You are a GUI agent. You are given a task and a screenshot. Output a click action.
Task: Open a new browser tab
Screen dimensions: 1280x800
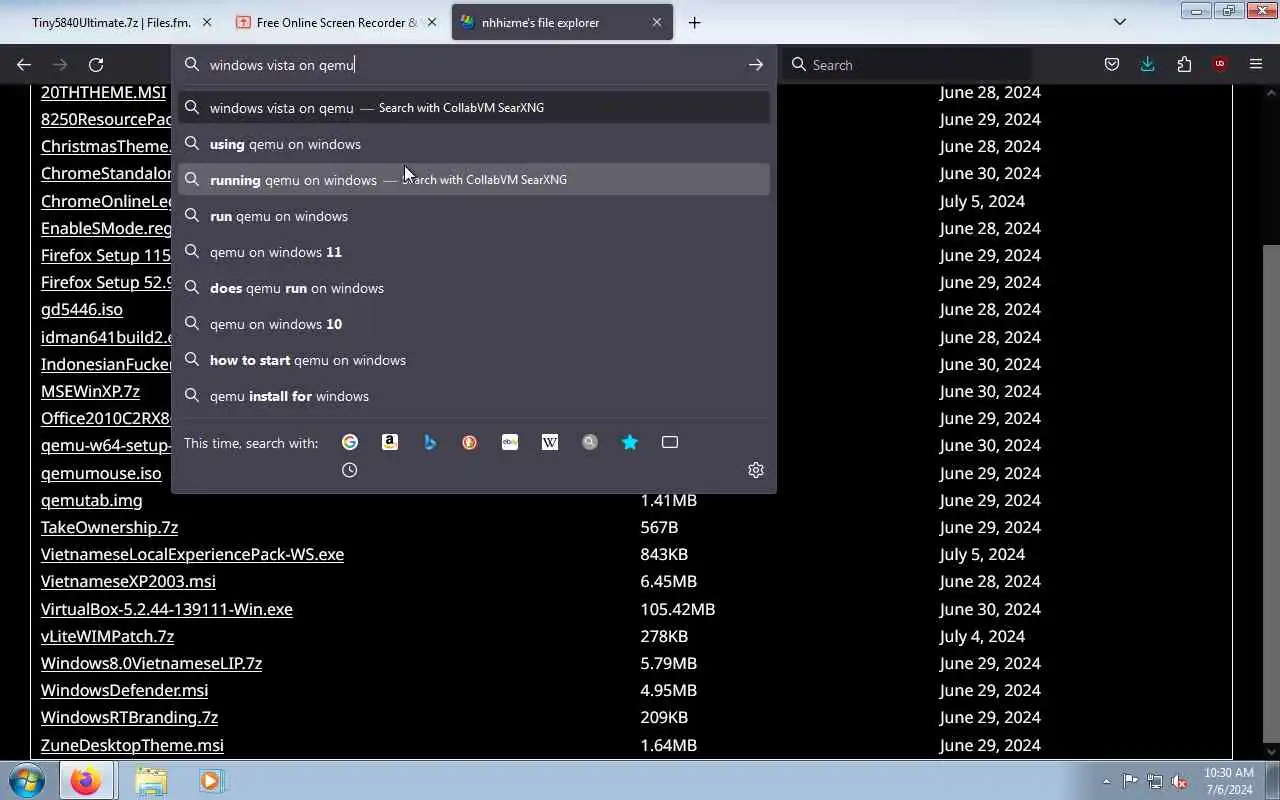pyautogui.click(x=694, y=22)
